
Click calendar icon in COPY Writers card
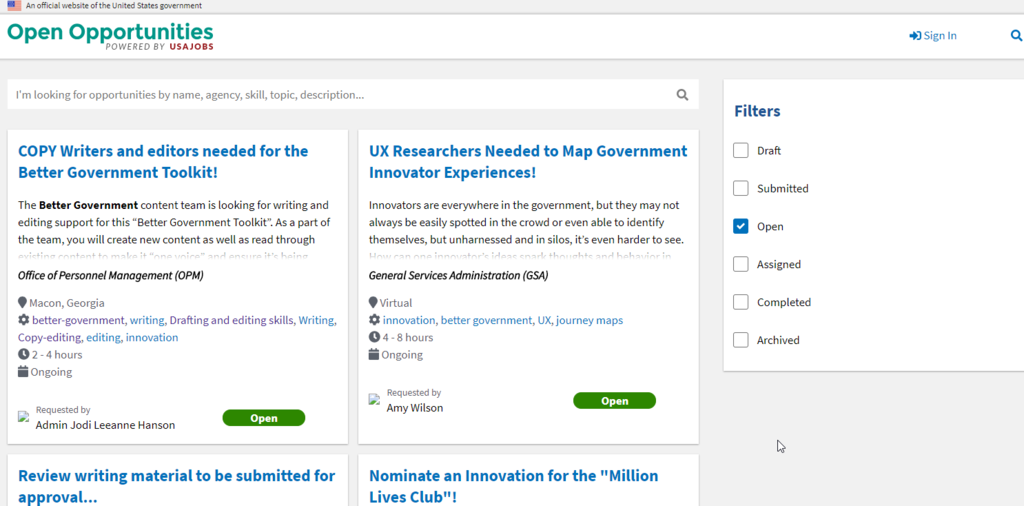click(23, 372)
